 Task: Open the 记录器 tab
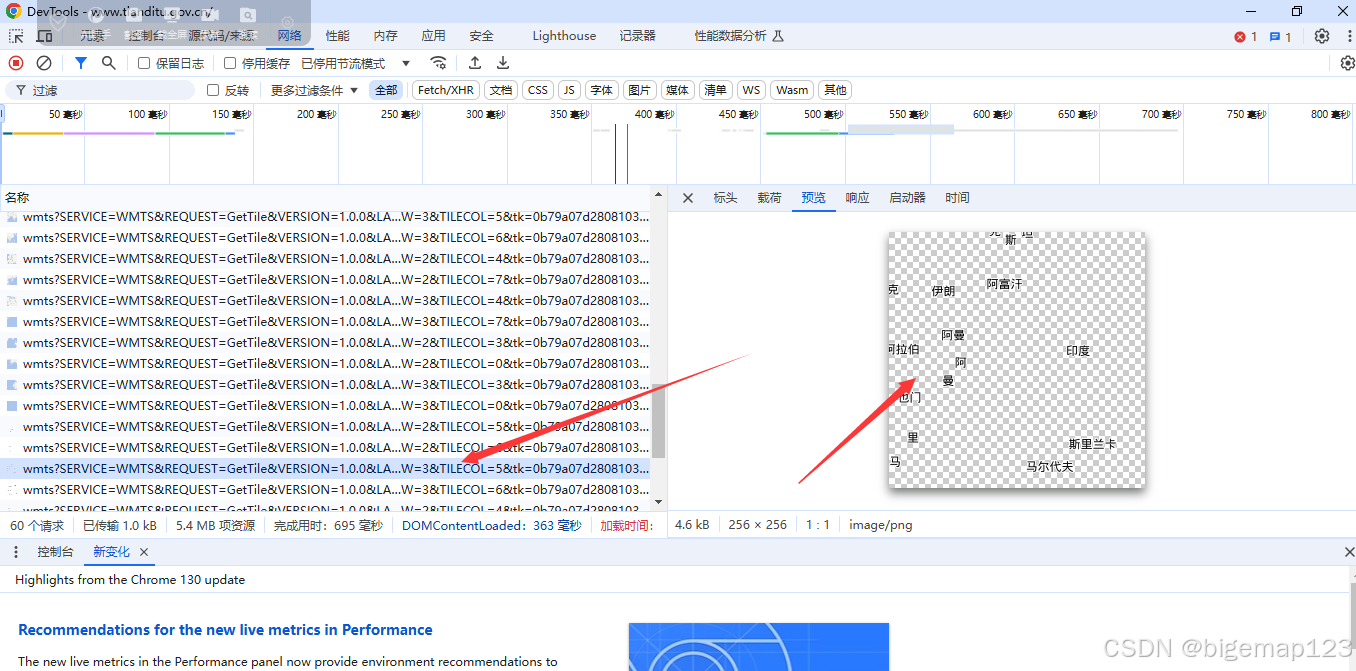tap(637, 36)
